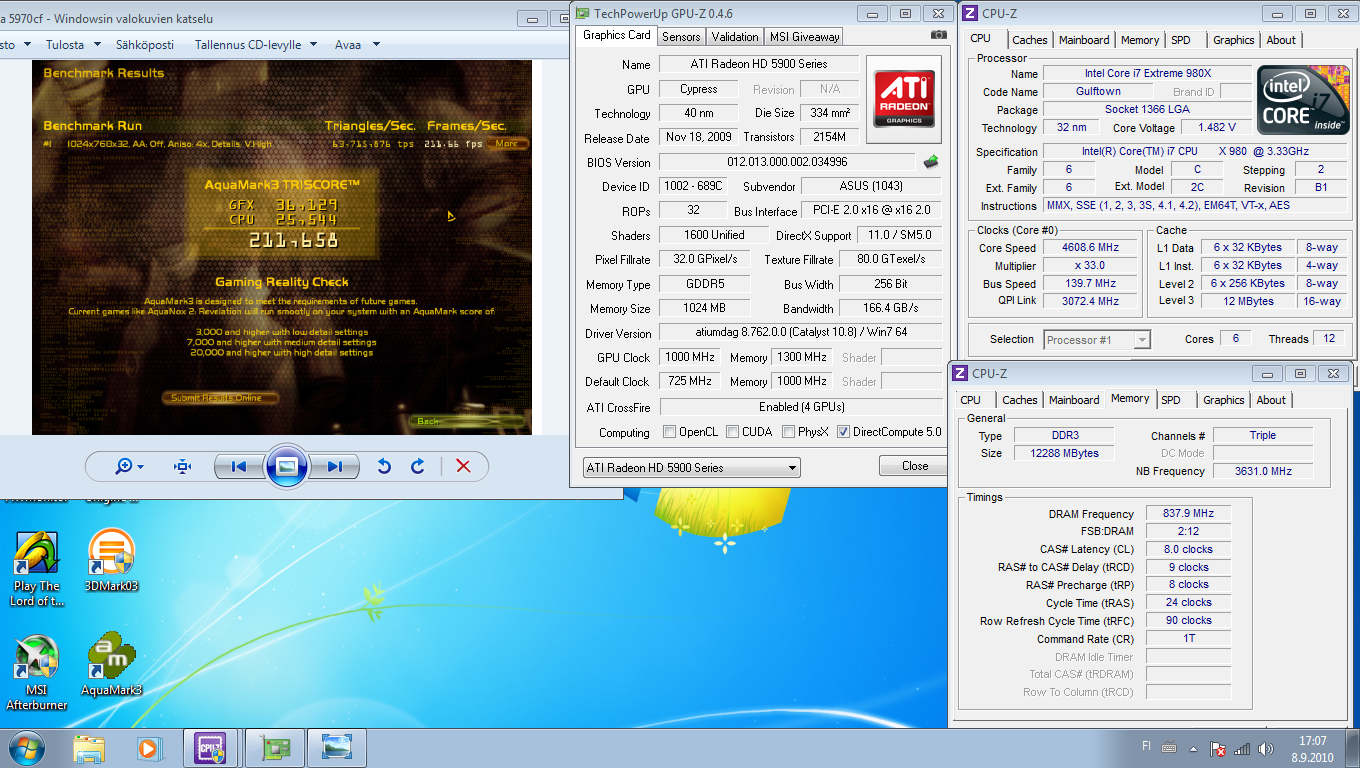Click the Close button in GPU-Z

(915, 466)
